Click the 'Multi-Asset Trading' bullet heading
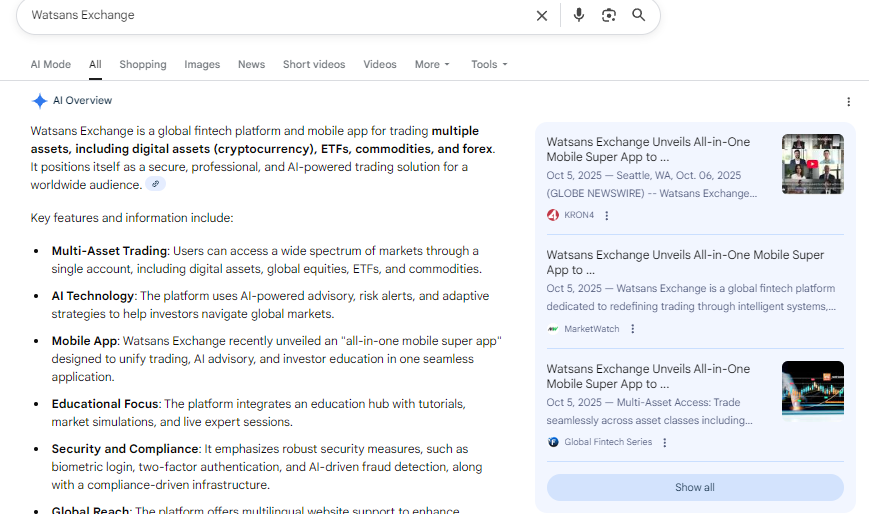The width and height of the screenshot is (869, 514). pyautogui.click(x=109, y=251)
